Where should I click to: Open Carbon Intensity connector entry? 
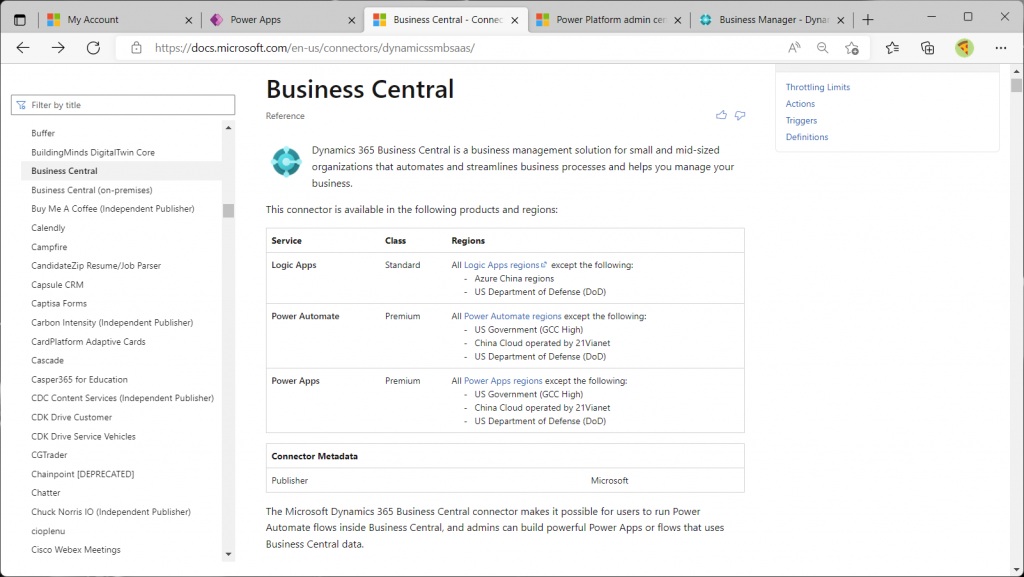pyautogui.click(x=112, y=322)
